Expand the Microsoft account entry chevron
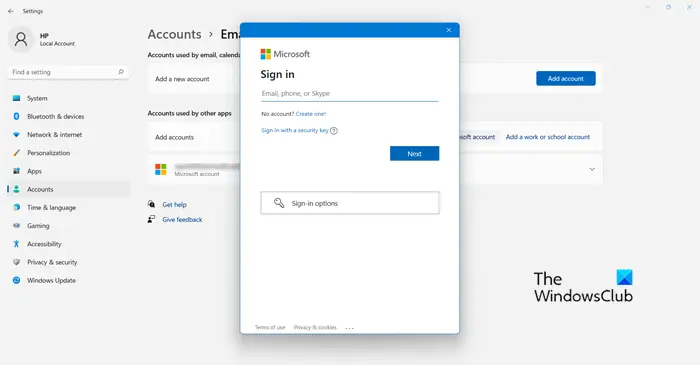The height and width of the screenshot is (365, 700). [x=592, y=170]
